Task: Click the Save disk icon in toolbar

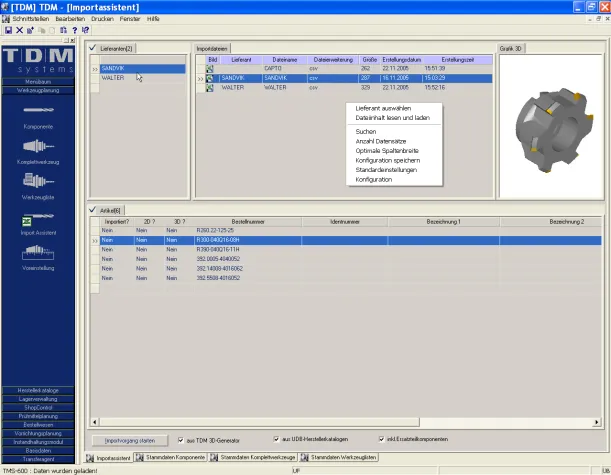Action: [8, 30]
